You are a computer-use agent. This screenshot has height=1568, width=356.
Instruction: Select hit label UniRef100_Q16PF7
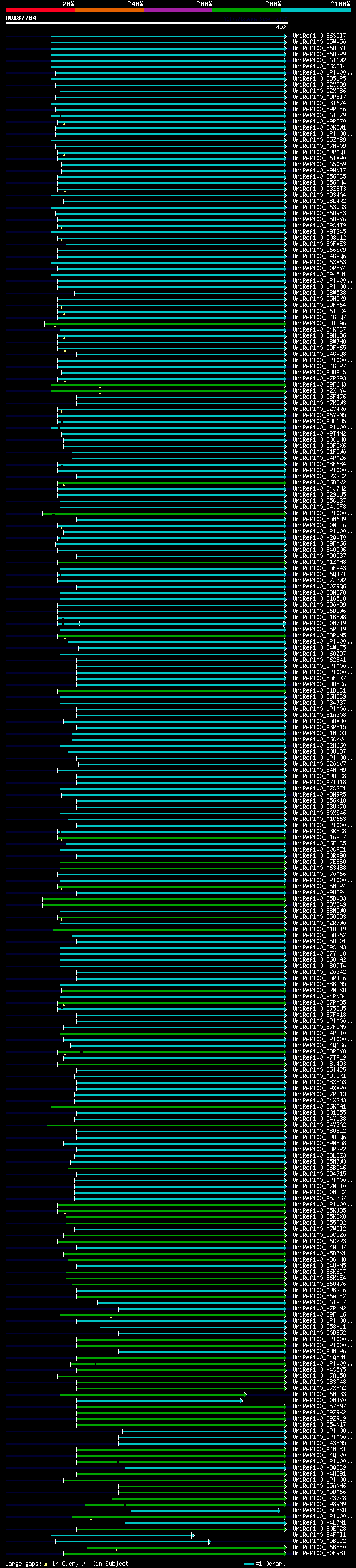[319, 838]
